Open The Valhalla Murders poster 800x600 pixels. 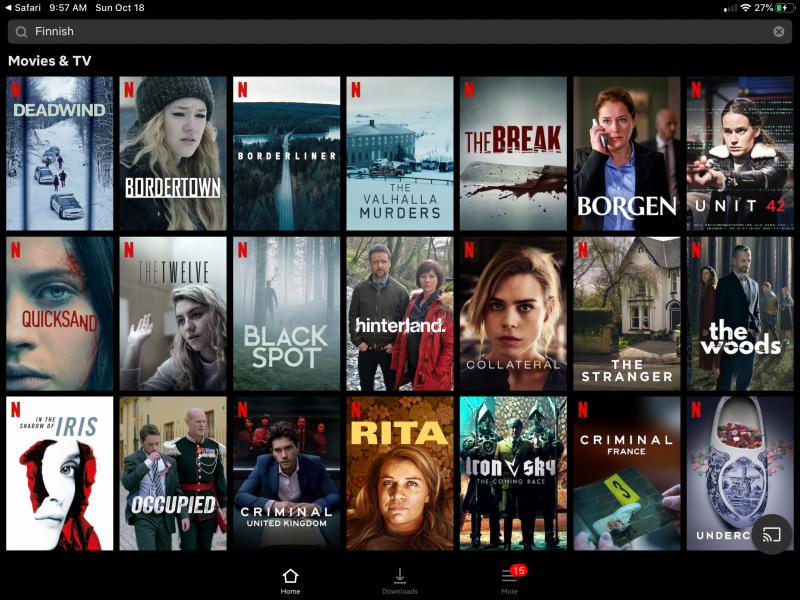click(400, 154)
